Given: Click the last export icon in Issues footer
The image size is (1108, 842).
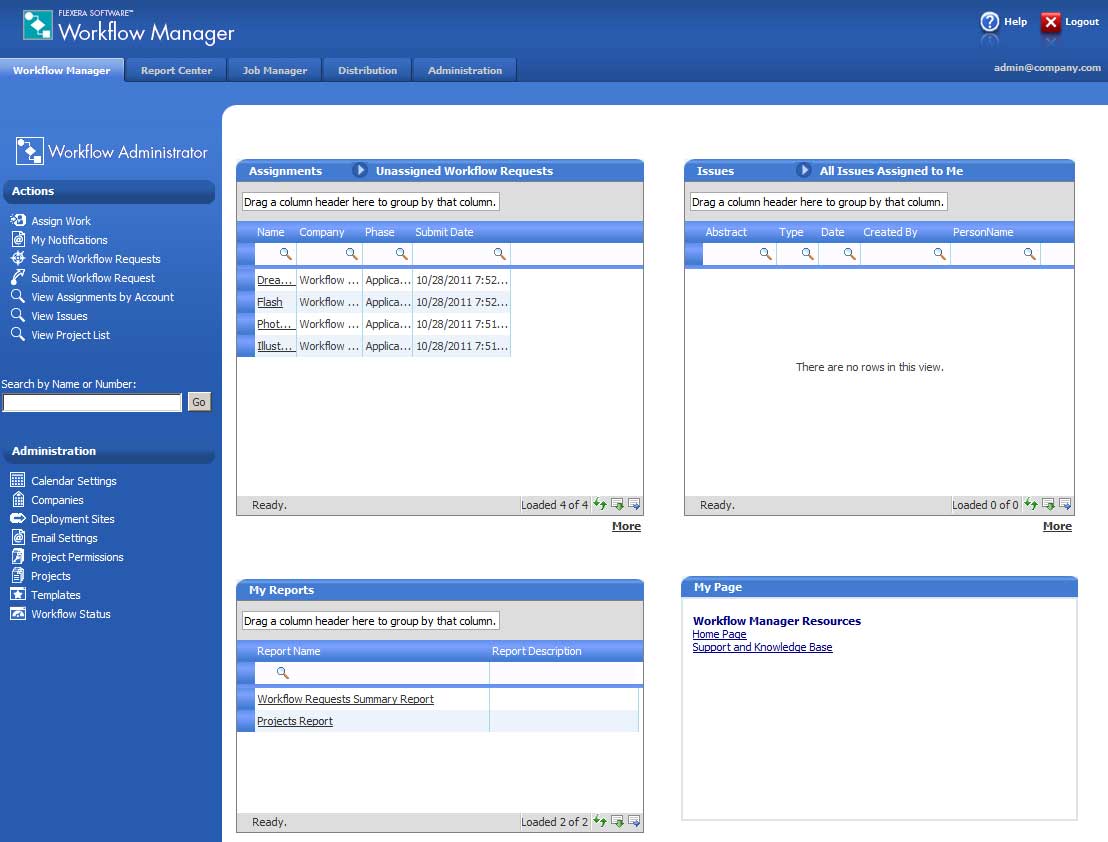Looking at the screenshot, I should (1066, 504).
